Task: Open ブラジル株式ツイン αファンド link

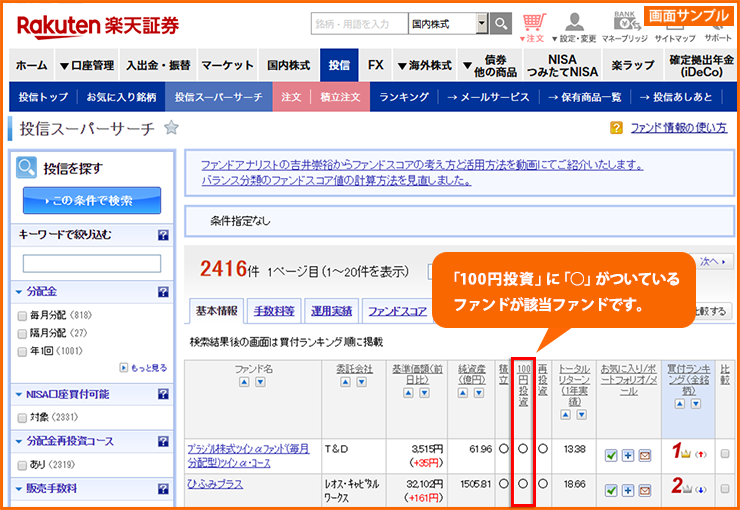Action: click(x=248, y=456)
